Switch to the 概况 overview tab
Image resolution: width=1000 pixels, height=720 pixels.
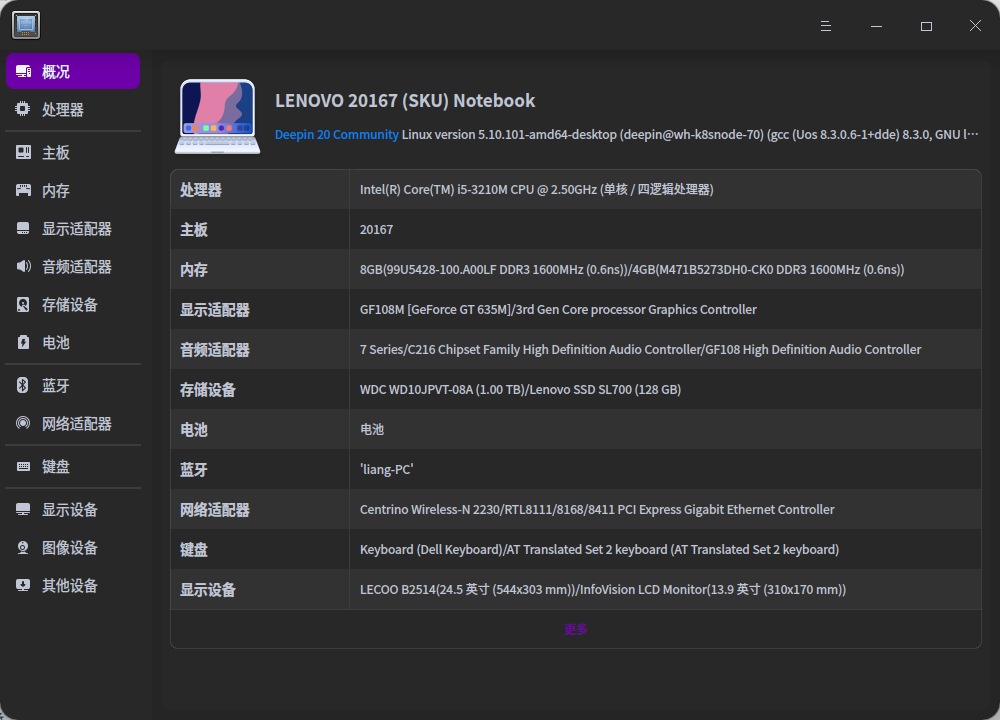(x=72, y=71)
